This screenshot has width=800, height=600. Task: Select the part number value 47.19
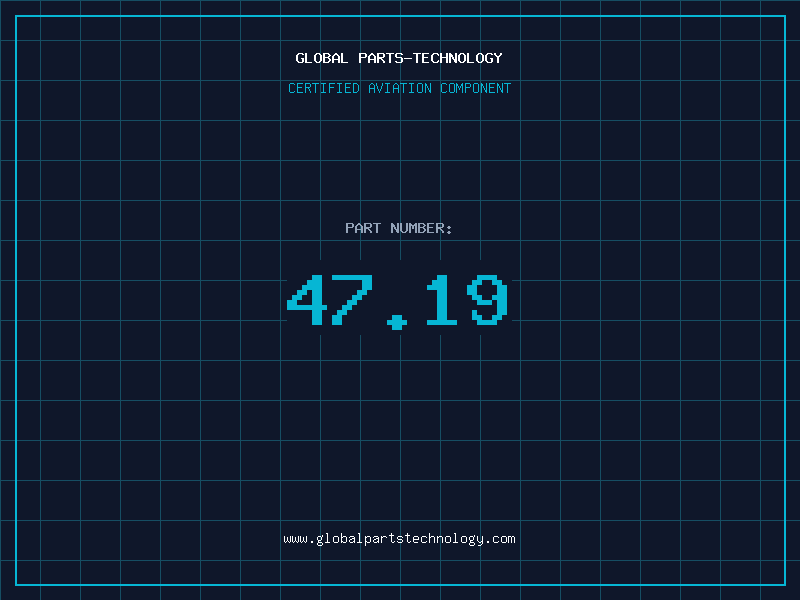[398, 301]
